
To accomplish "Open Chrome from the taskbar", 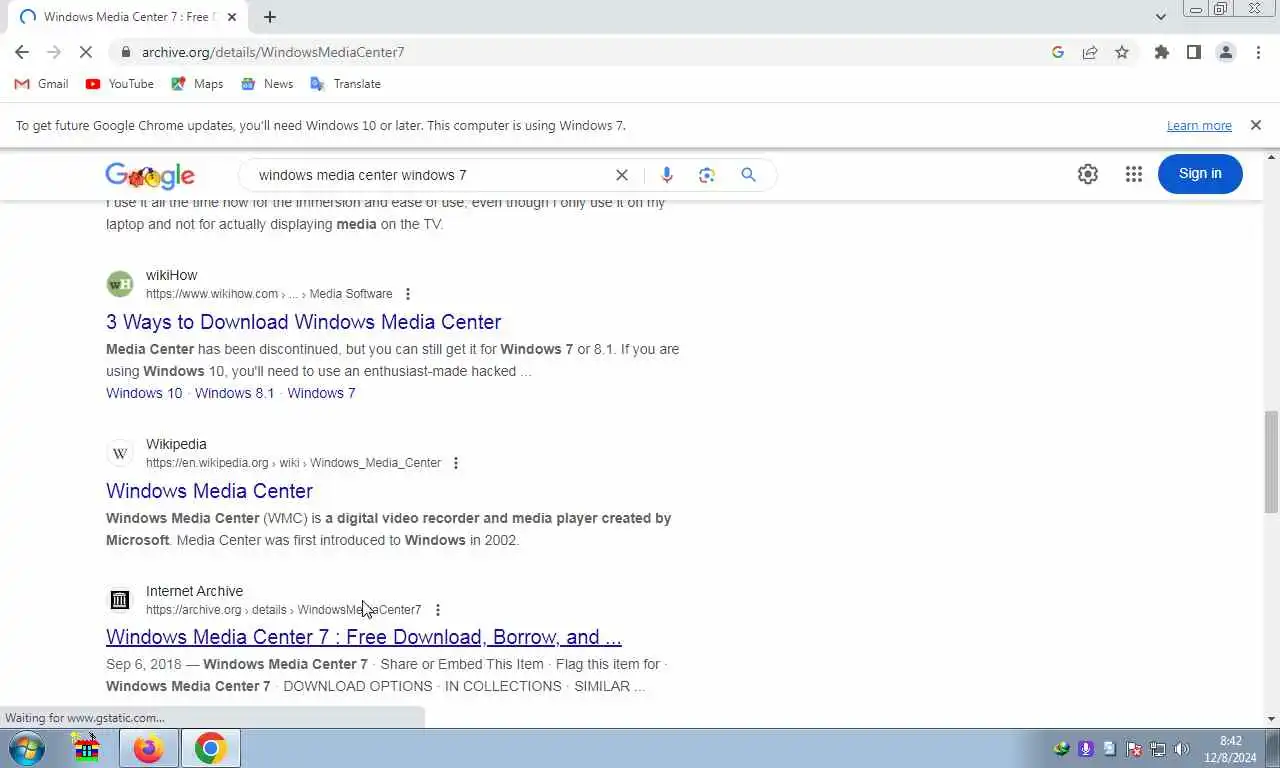I will pyautogui.click(x=210, y=748).
